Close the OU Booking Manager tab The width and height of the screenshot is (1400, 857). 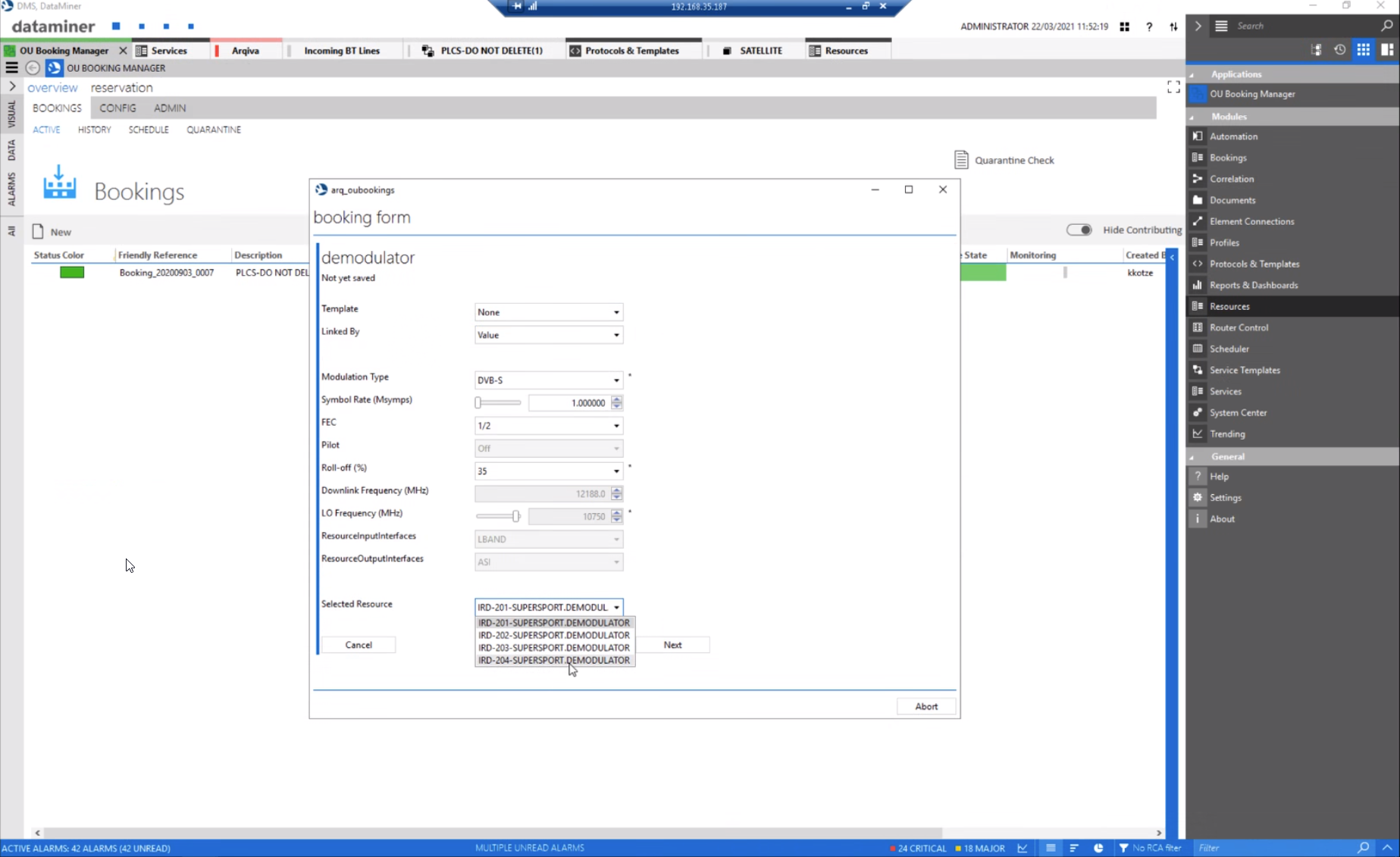point(123,51)
